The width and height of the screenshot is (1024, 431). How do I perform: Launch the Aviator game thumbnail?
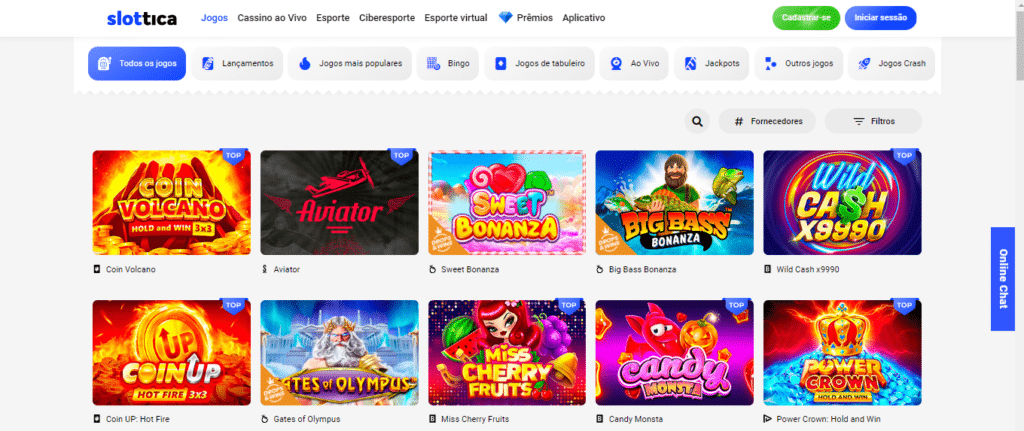(340, 202)
